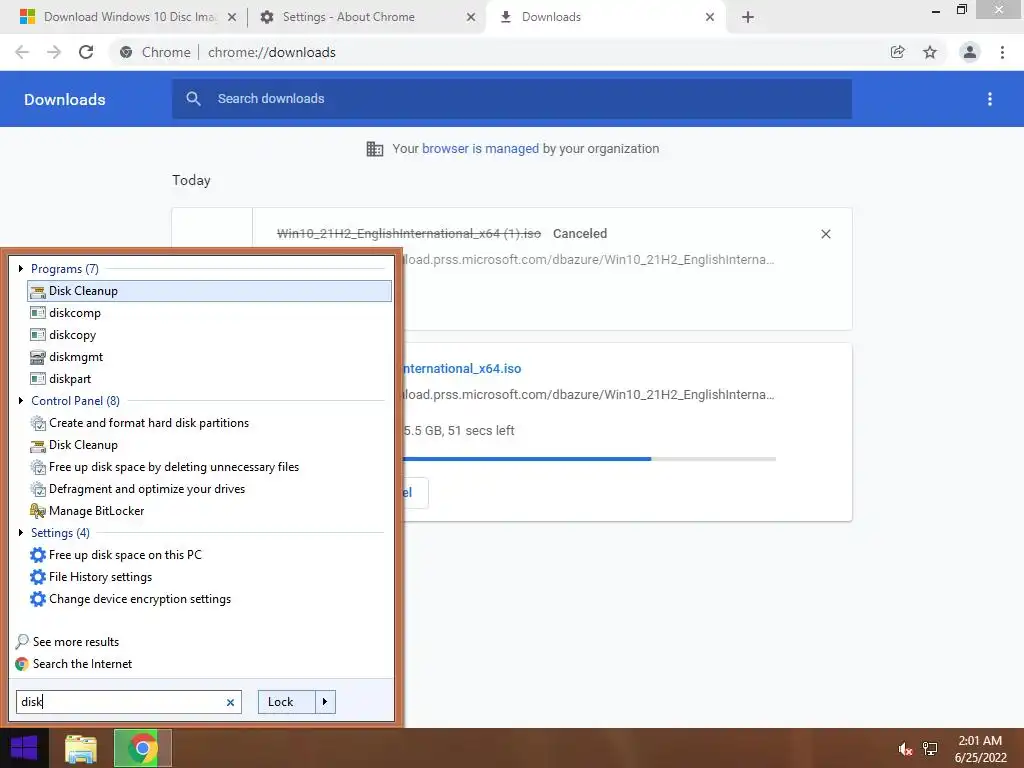1024x768 pixels.
Task: Click the in-progress download source URL
Action: point(588,395)
